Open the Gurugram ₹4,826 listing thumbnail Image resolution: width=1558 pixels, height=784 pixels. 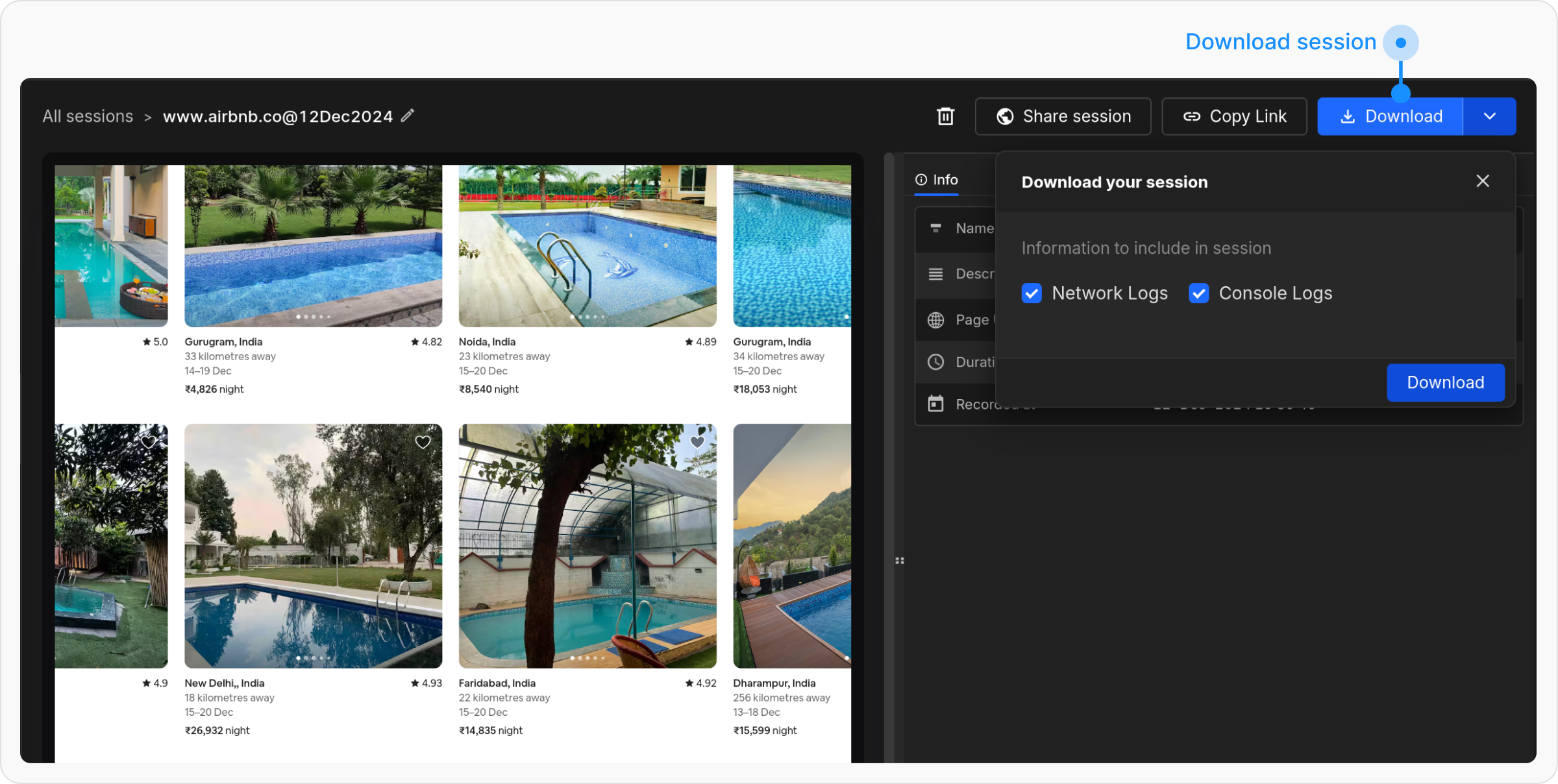click(313, 246)
